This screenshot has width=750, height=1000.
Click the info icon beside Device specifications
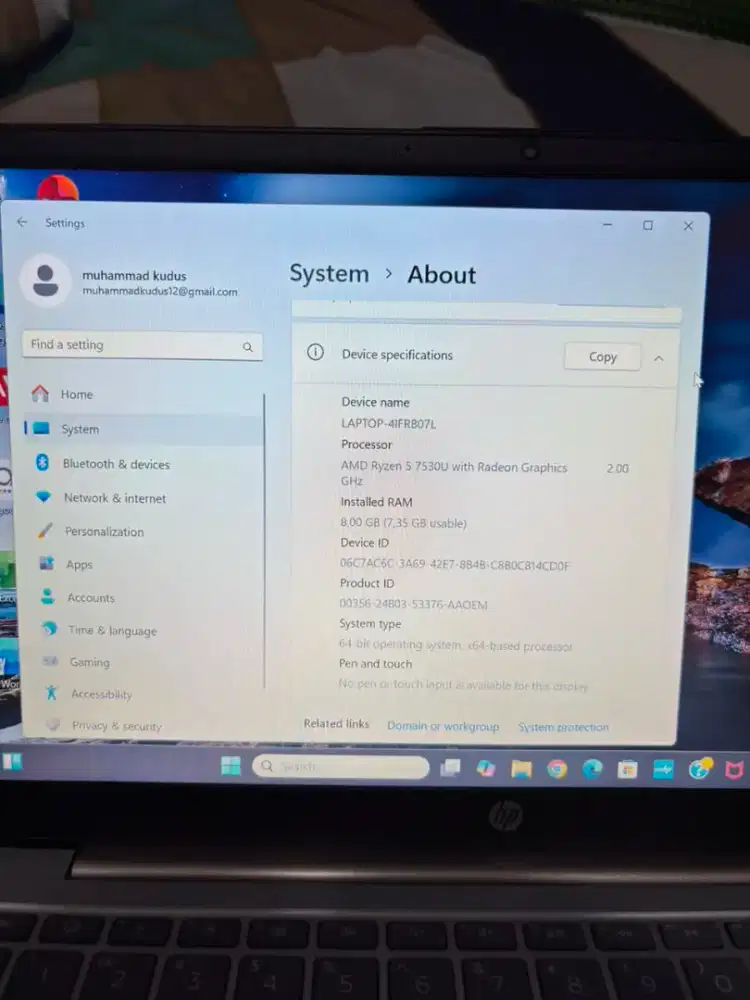(315, 352)
